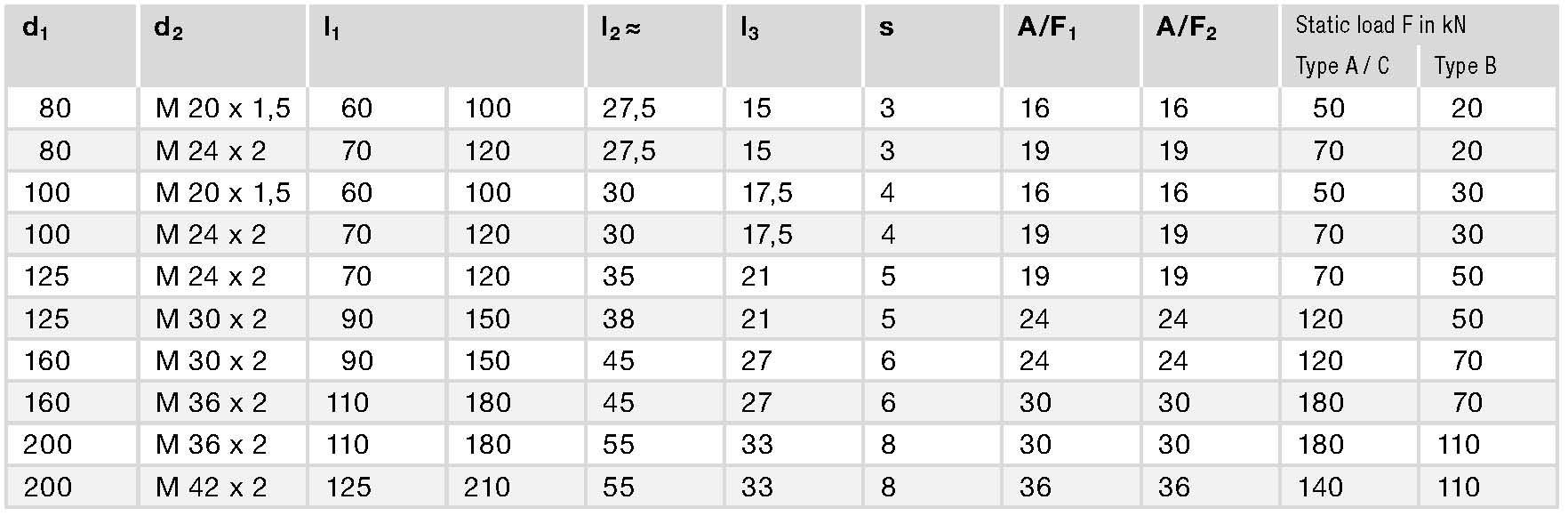Screen dimensions: 1568x516
Task: Select the l2 ≈ column header
Action: click(x=620, y=29)
